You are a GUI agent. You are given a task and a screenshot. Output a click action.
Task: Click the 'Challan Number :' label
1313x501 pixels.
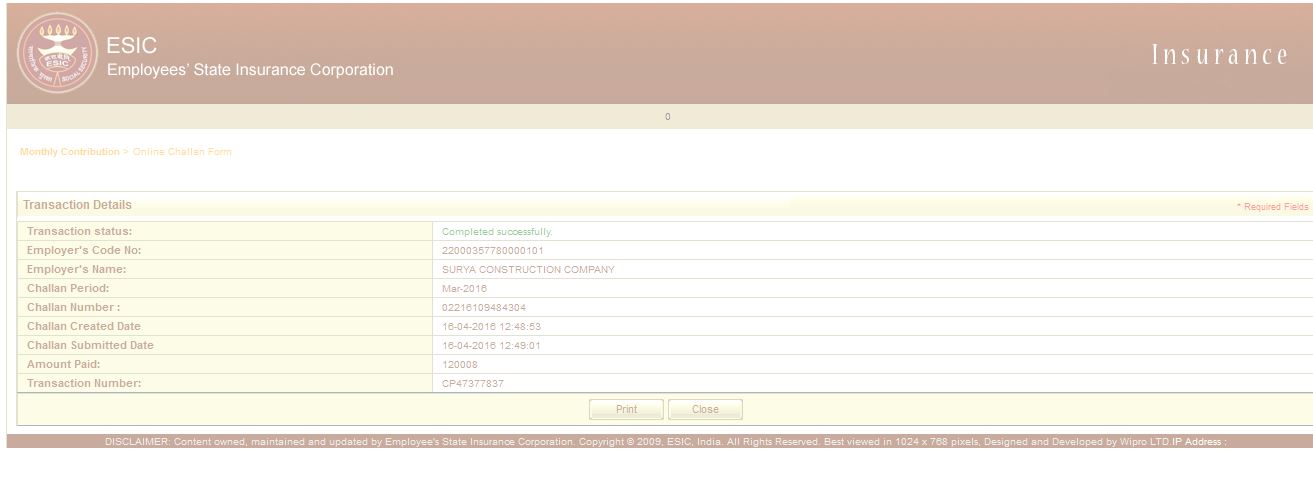(73, 308)
